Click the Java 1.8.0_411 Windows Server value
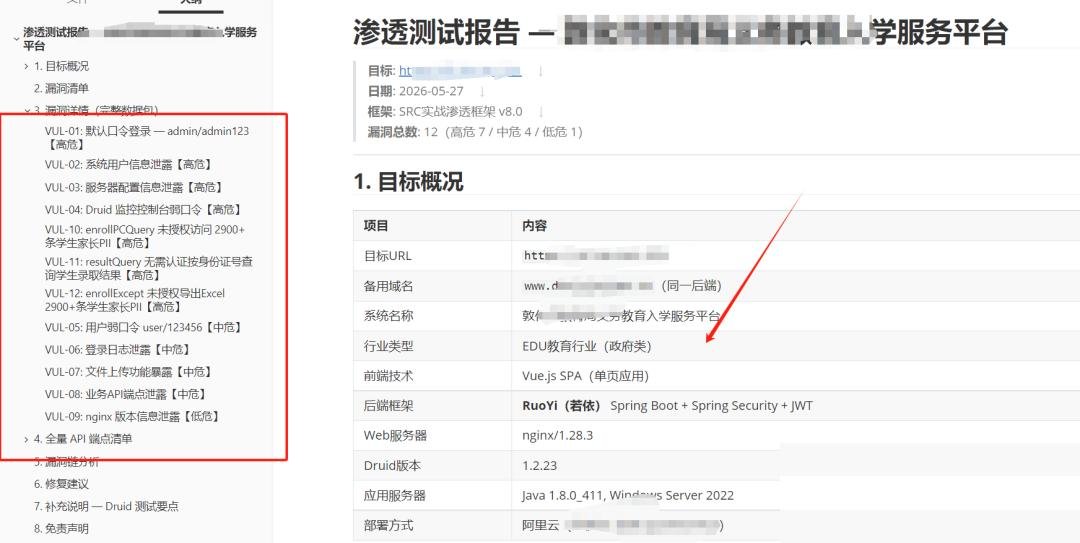 tap(628, 495)
